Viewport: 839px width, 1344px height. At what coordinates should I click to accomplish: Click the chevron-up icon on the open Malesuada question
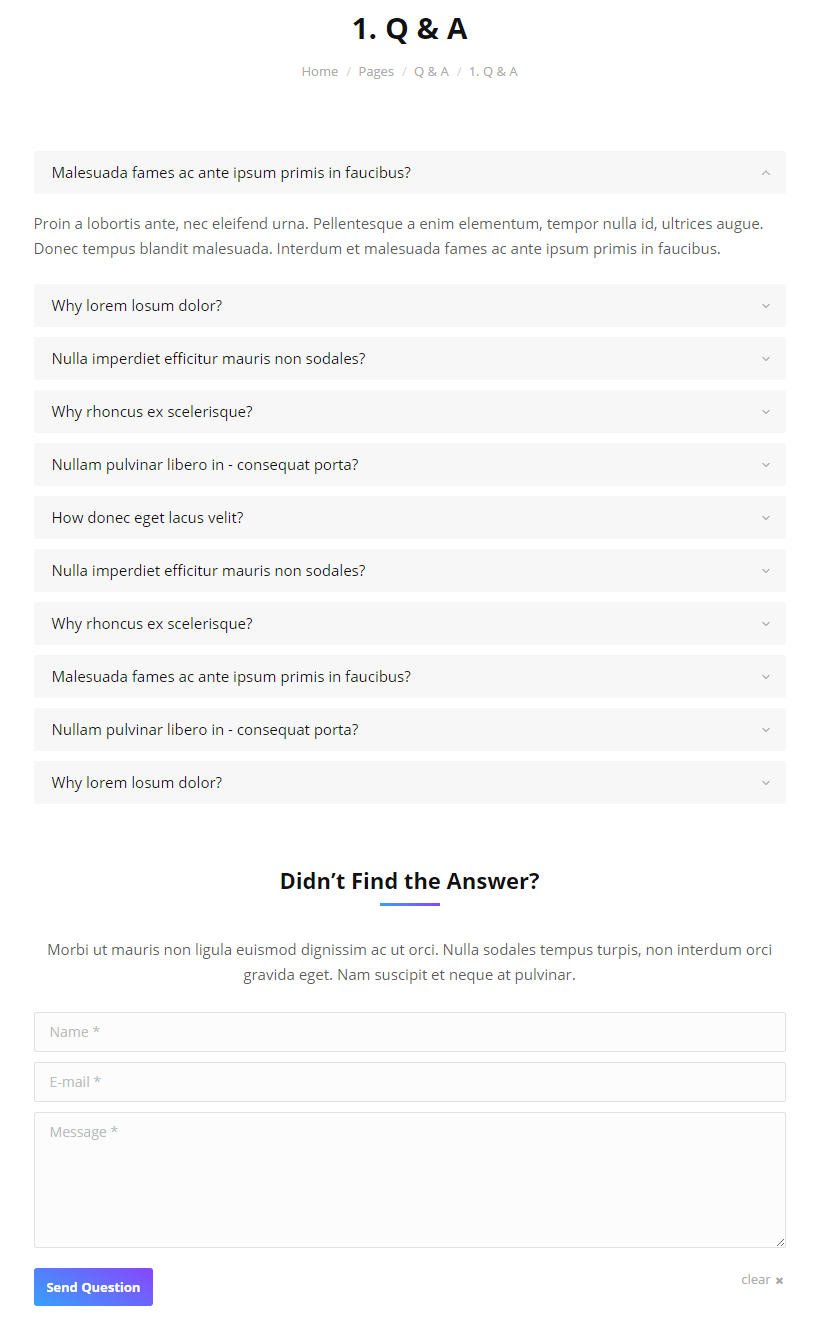click(766, 173)
